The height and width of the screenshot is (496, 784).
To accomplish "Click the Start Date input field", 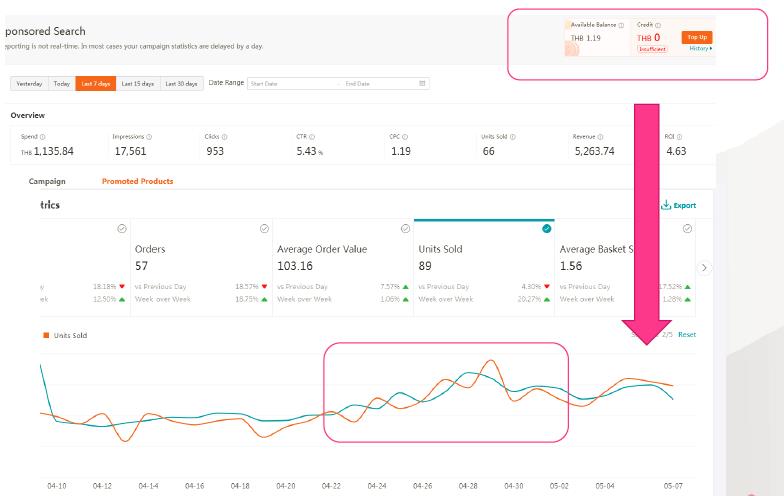I will 290,83.
